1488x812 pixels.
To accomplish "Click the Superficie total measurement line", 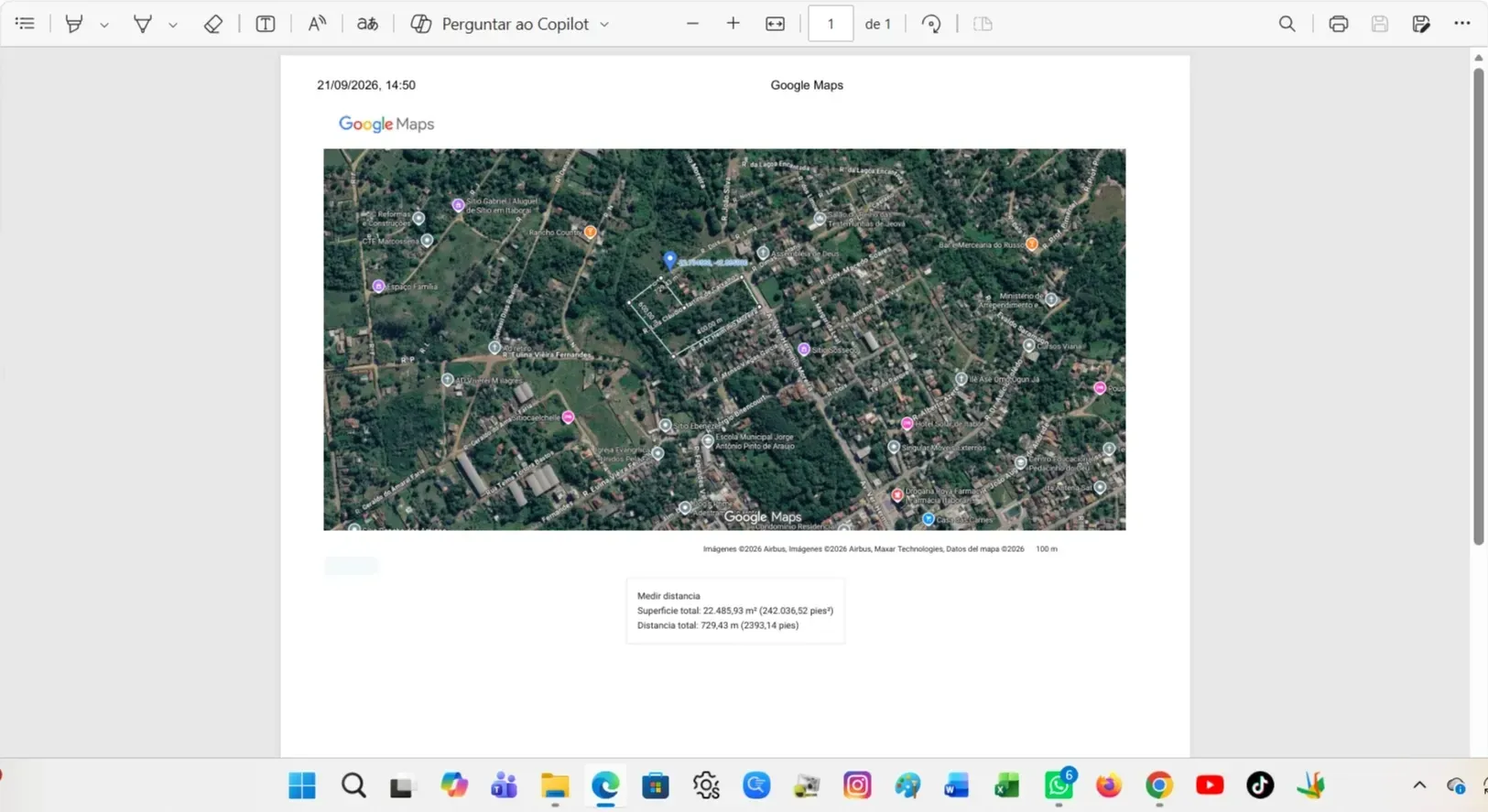I will pos(735,611).
